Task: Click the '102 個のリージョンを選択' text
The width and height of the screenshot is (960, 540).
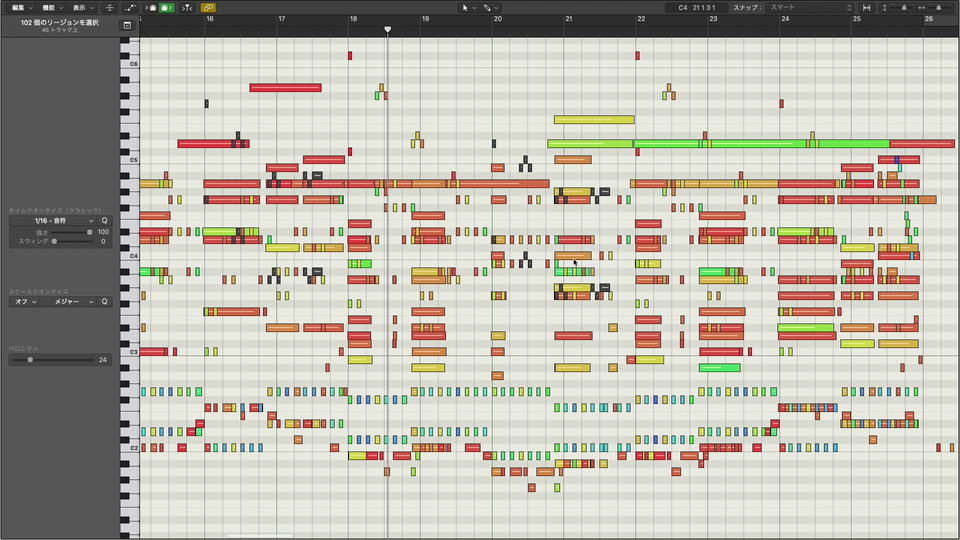Action: tap(59, 23)
